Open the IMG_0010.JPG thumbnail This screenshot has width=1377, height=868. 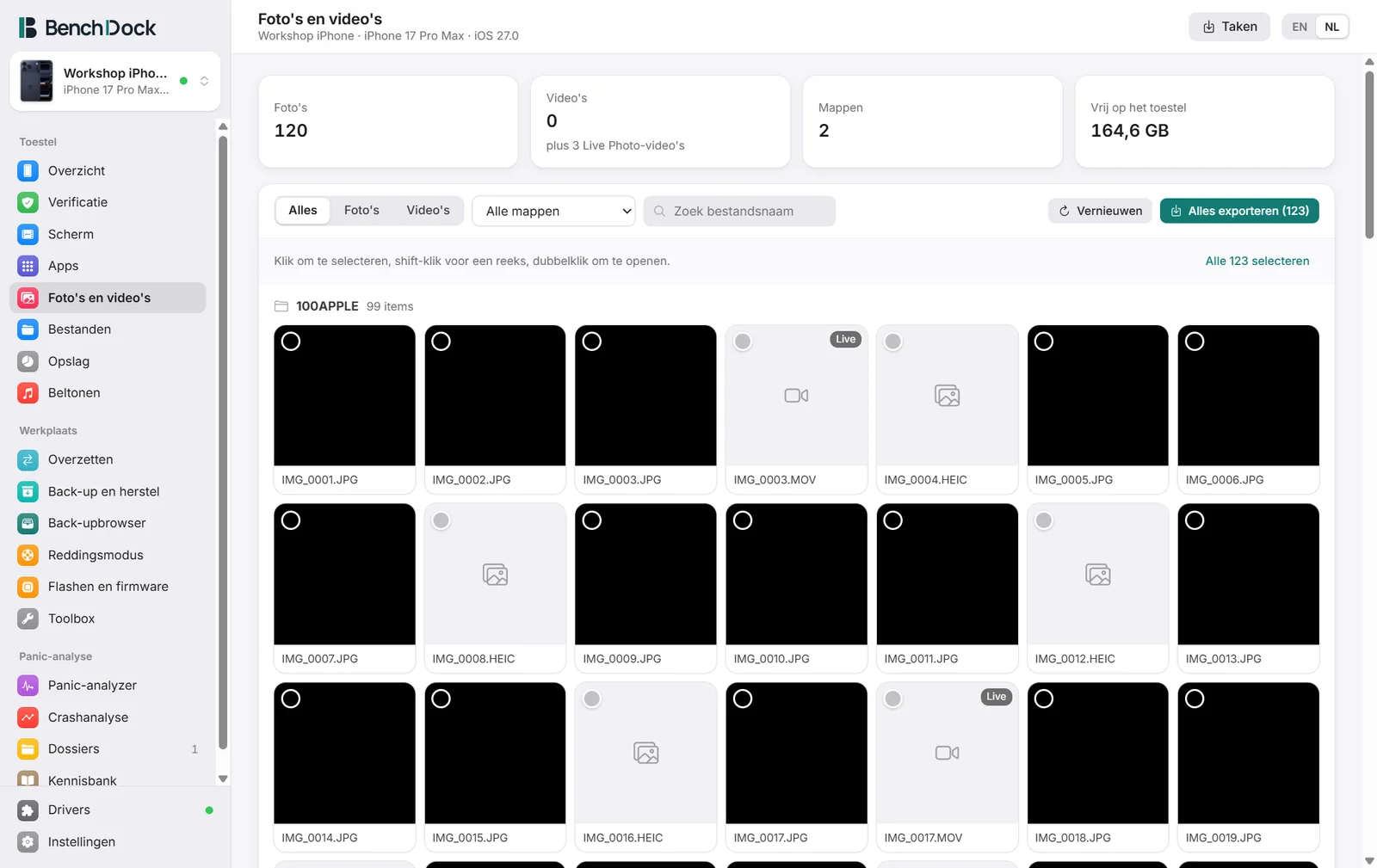[x=796, y=574]
